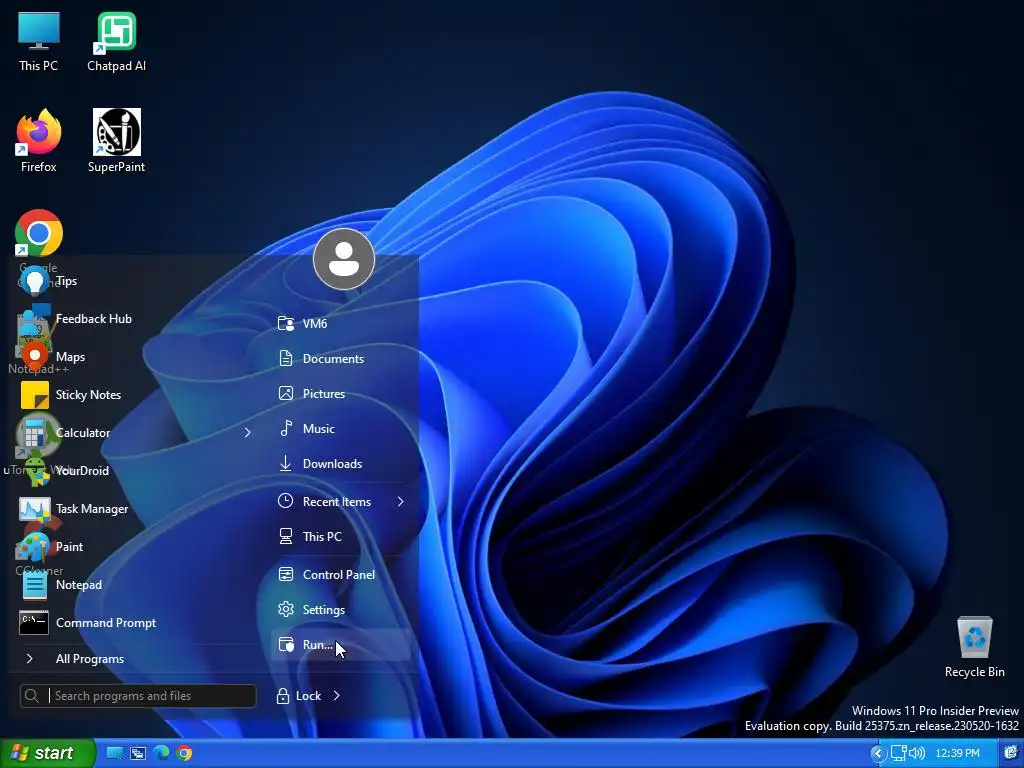Open YourDroid from the start menu
The width and height of the screenshot is (1024, 768).
(134, 470)
